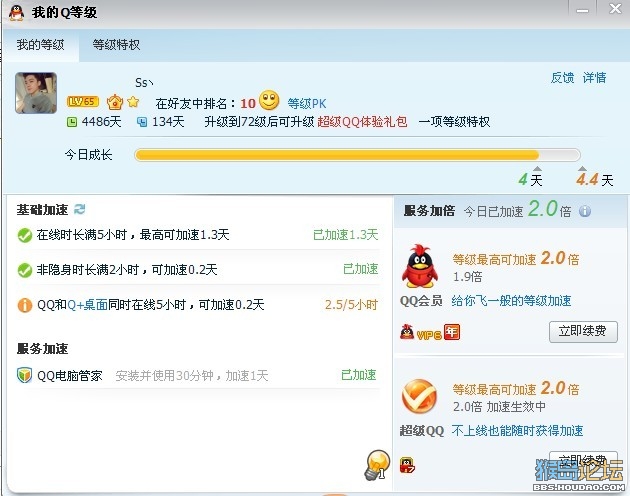Viewport: 630px width, 496px height.
Task: Select the 我的等级 tab
Action: pyautogui.click(x=41, y=45)
